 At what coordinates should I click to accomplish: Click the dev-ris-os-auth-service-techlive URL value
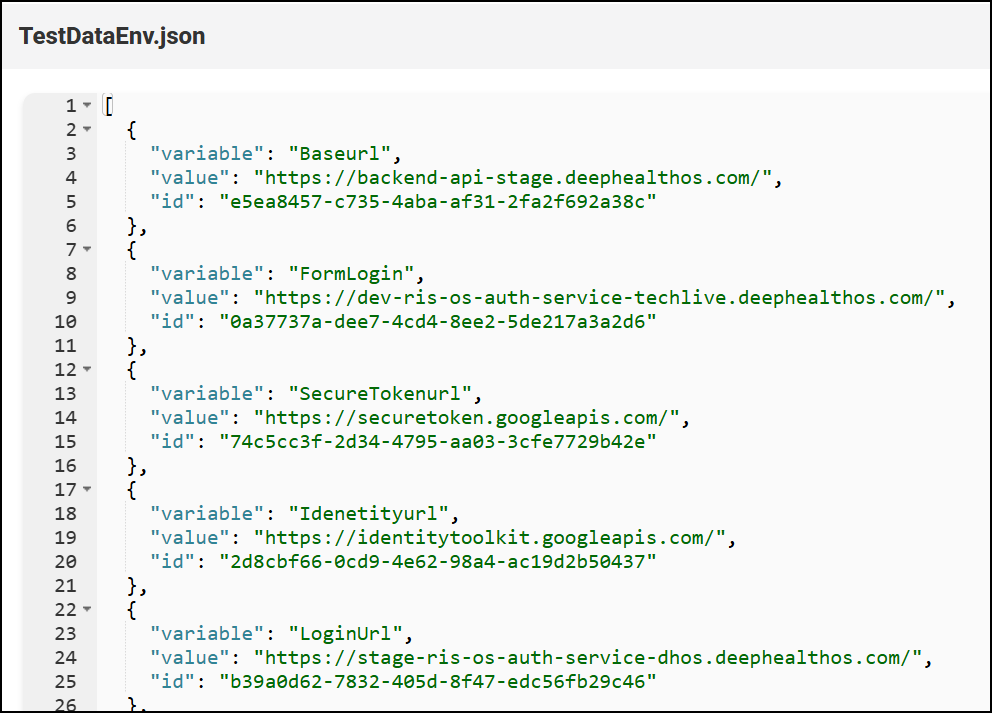(600, 298)
